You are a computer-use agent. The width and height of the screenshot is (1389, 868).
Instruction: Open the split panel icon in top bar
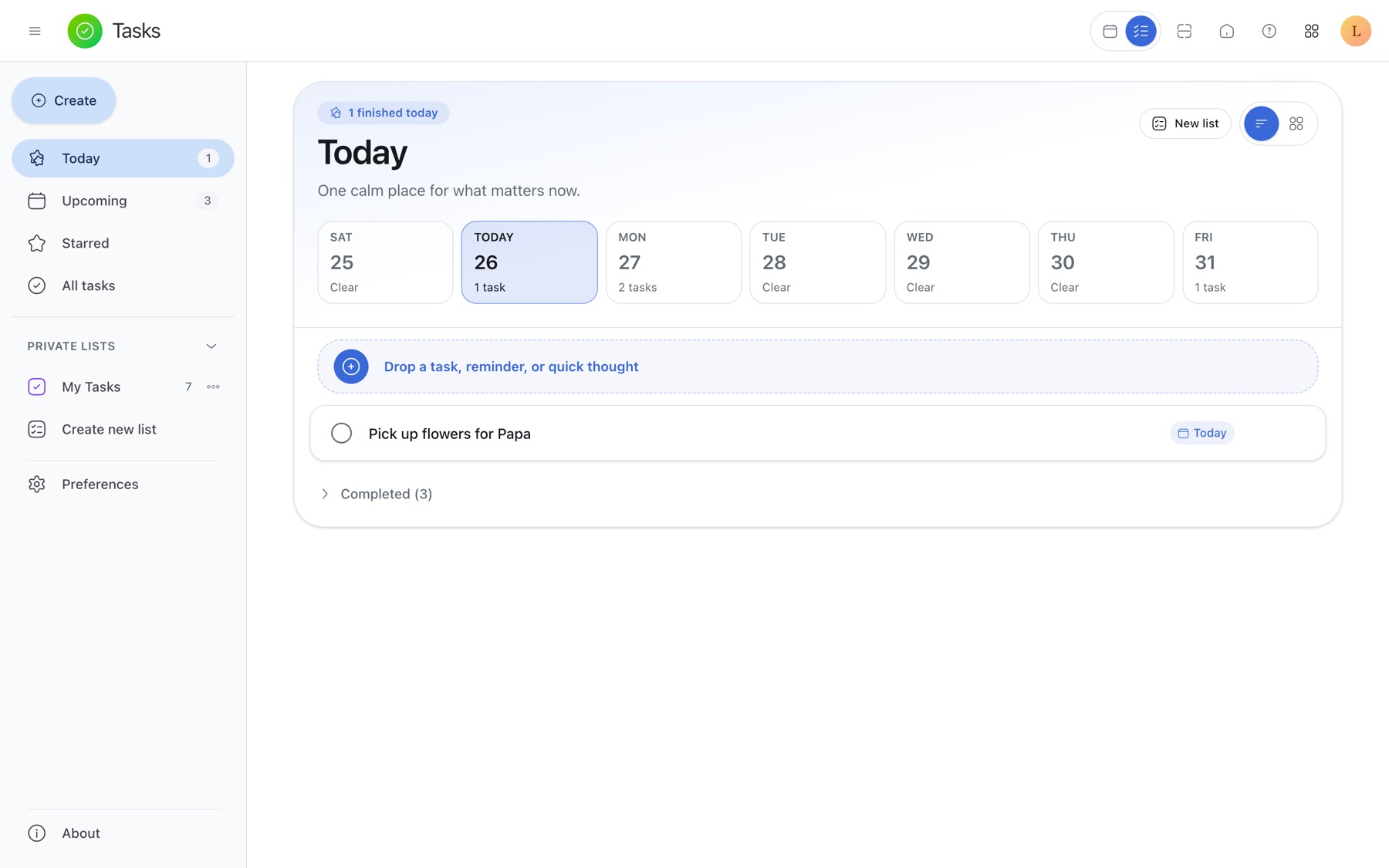1185,31
